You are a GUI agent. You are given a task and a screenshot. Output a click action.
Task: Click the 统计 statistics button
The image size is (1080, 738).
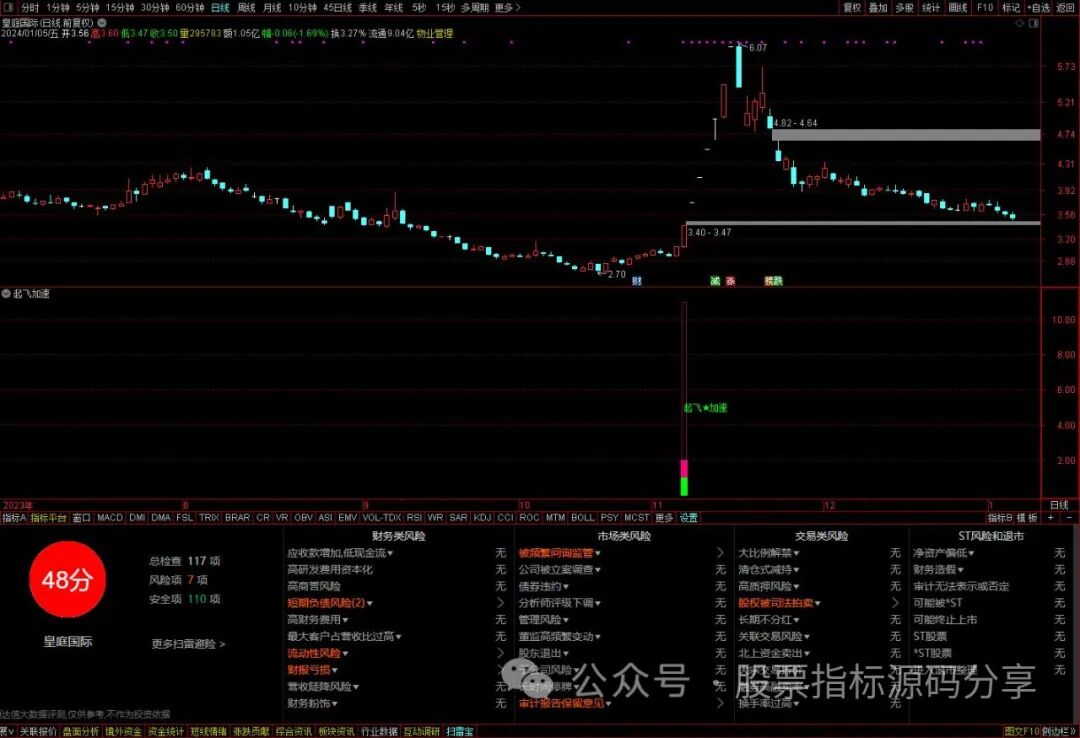pyautogui.click(x=931, y=8)
